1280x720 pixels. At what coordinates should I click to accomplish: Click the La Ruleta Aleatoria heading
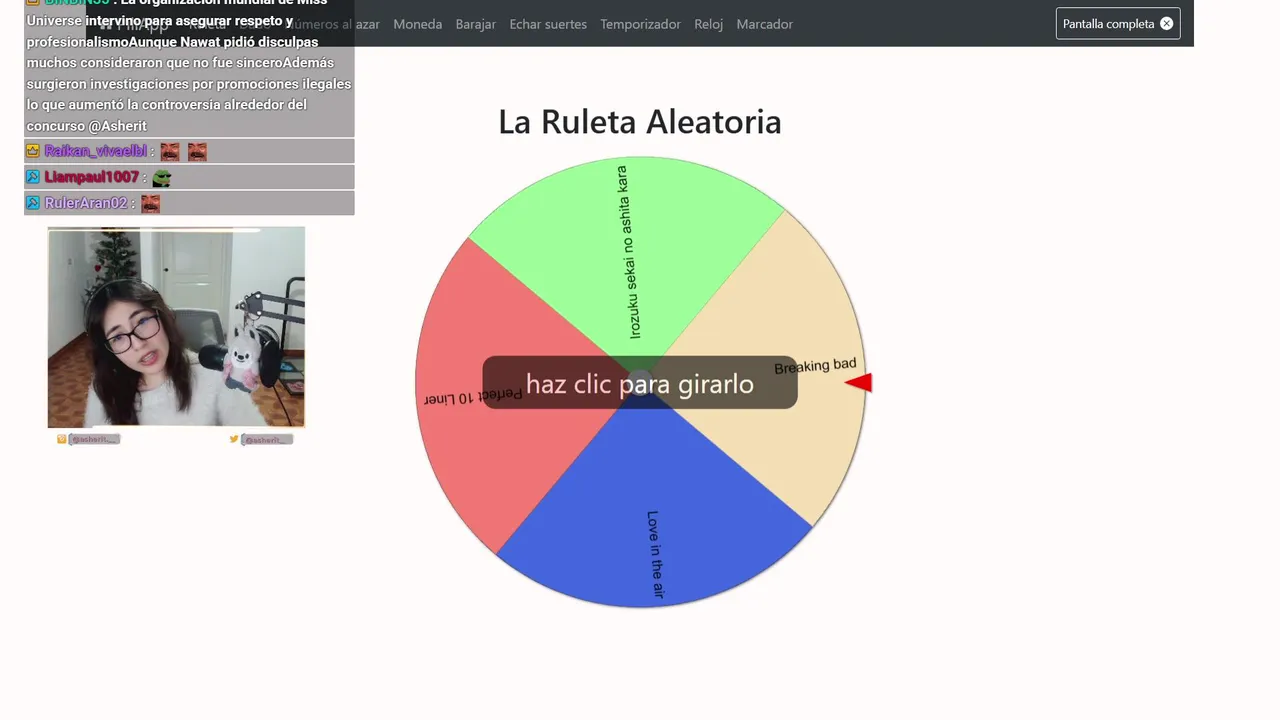click(640, 122)
